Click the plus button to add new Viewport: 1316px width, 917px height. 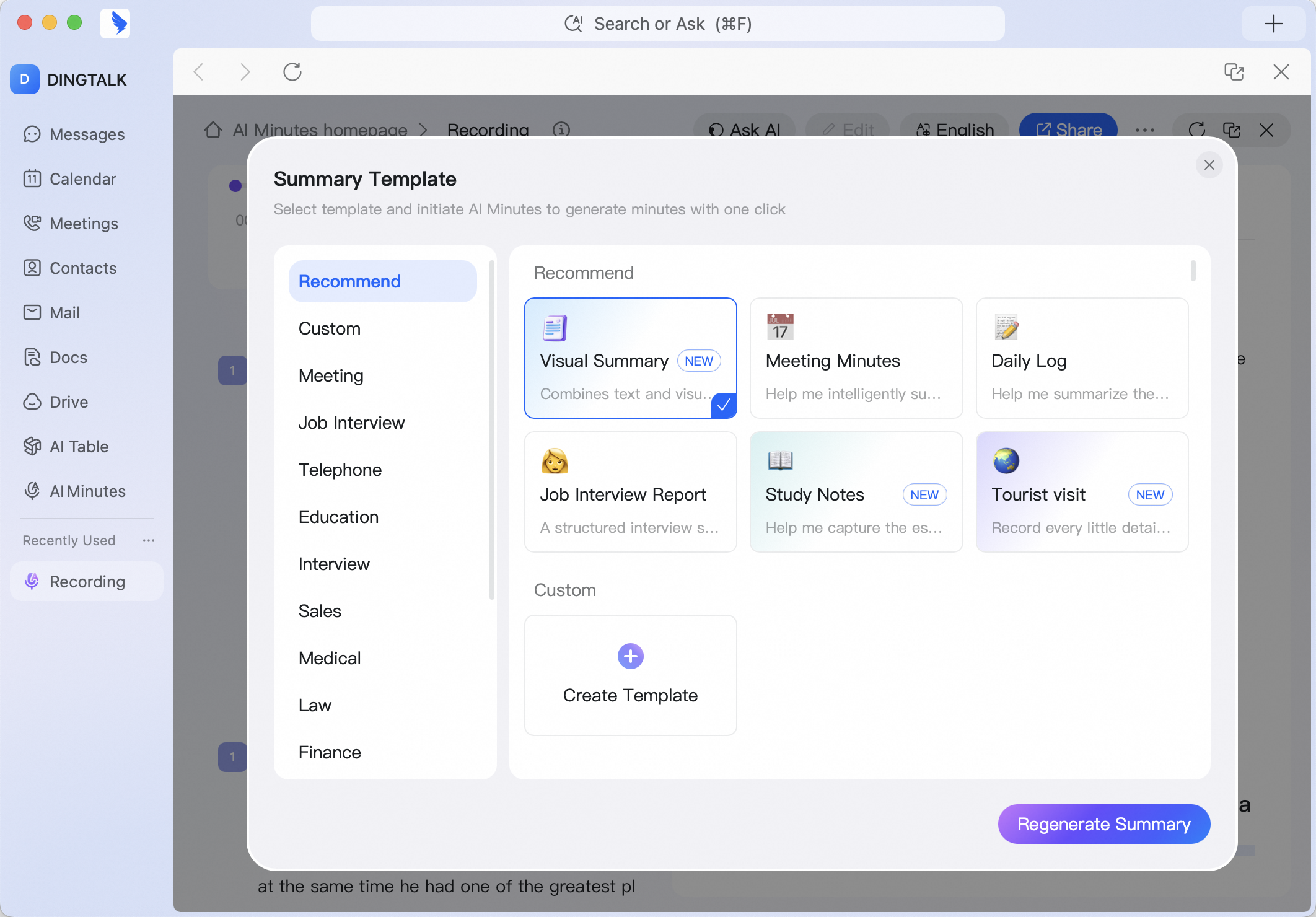click(x=1274, y=24)
